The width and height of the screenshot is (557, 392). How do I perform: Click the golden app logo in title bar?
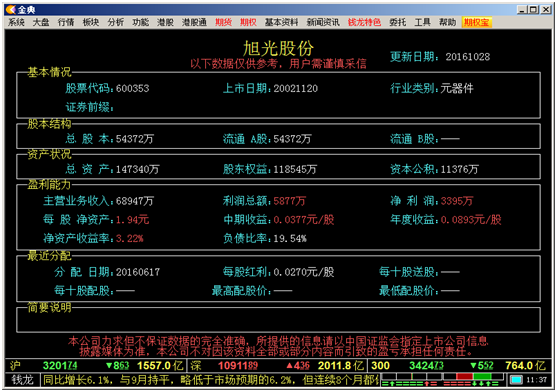[11, 9]
